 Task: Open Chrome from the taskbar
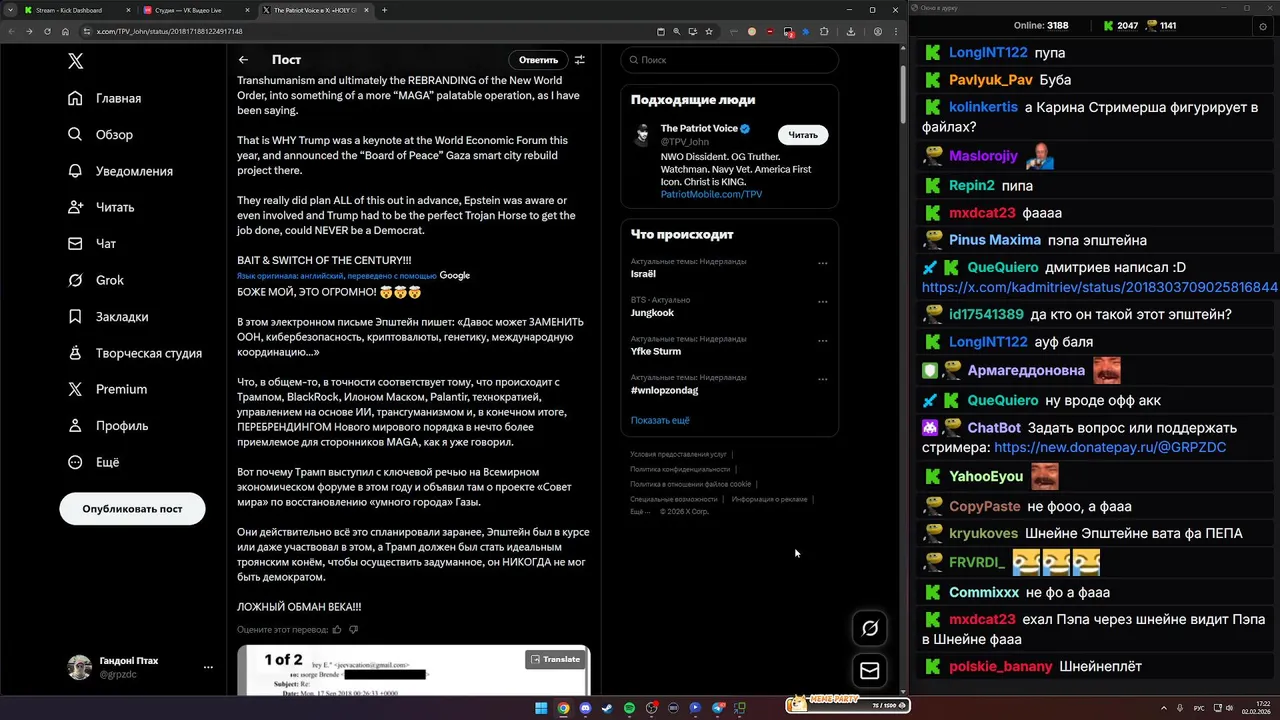(563, 708)
